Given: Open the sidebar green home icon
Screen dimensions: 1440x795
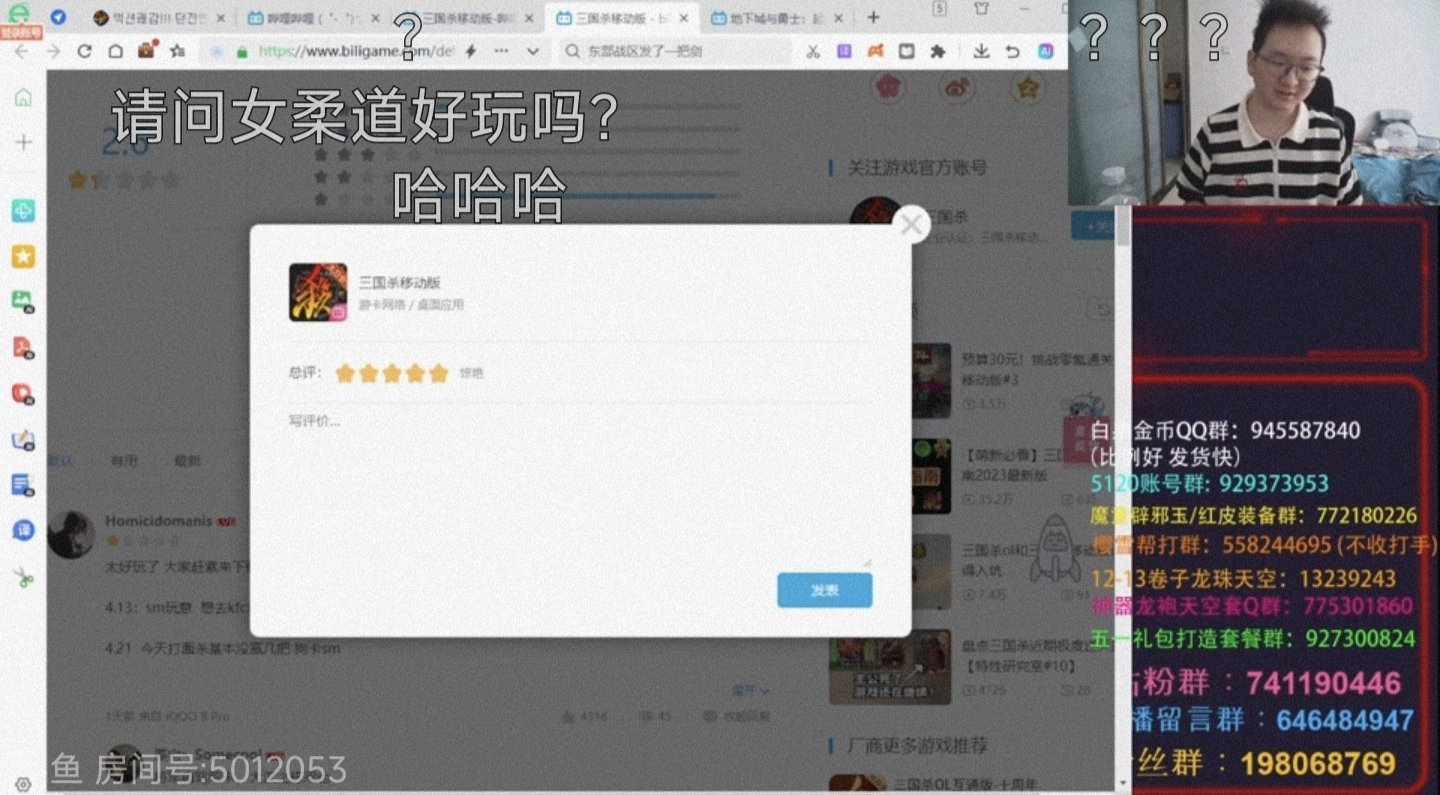Looking at the screenshot, I should [23, 98].
